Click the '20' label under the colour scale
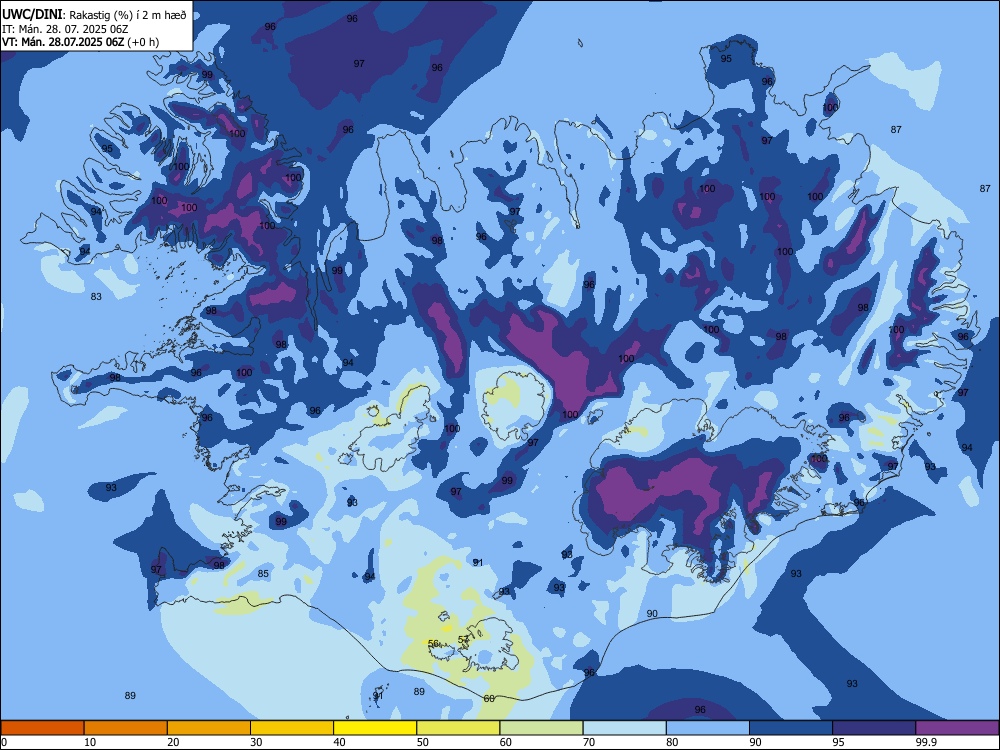1000x750 pixels. 173,742
